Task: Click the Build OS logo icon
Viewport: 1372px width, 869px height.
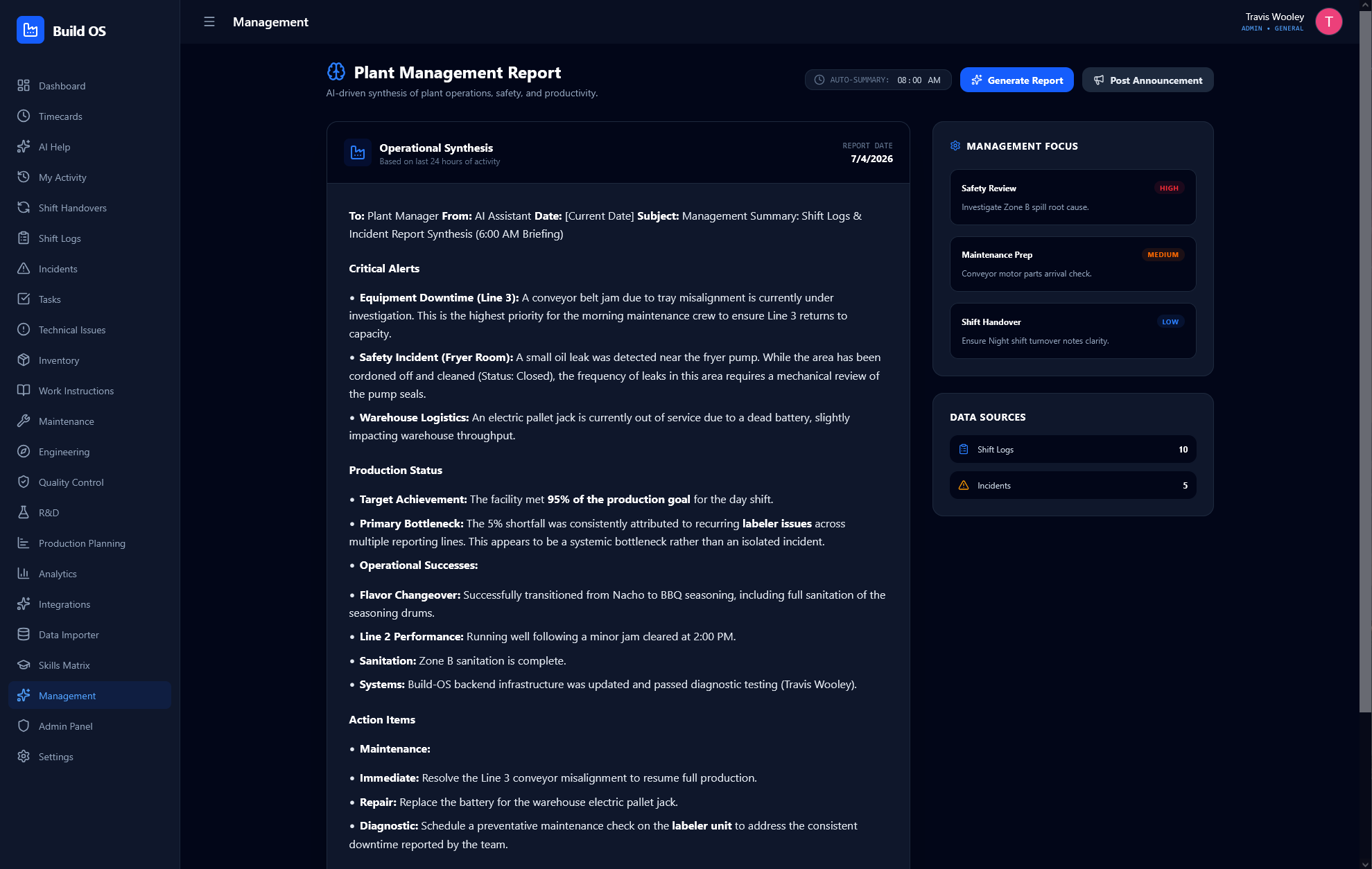Action: pyautogui.click(x=31, y=30)
